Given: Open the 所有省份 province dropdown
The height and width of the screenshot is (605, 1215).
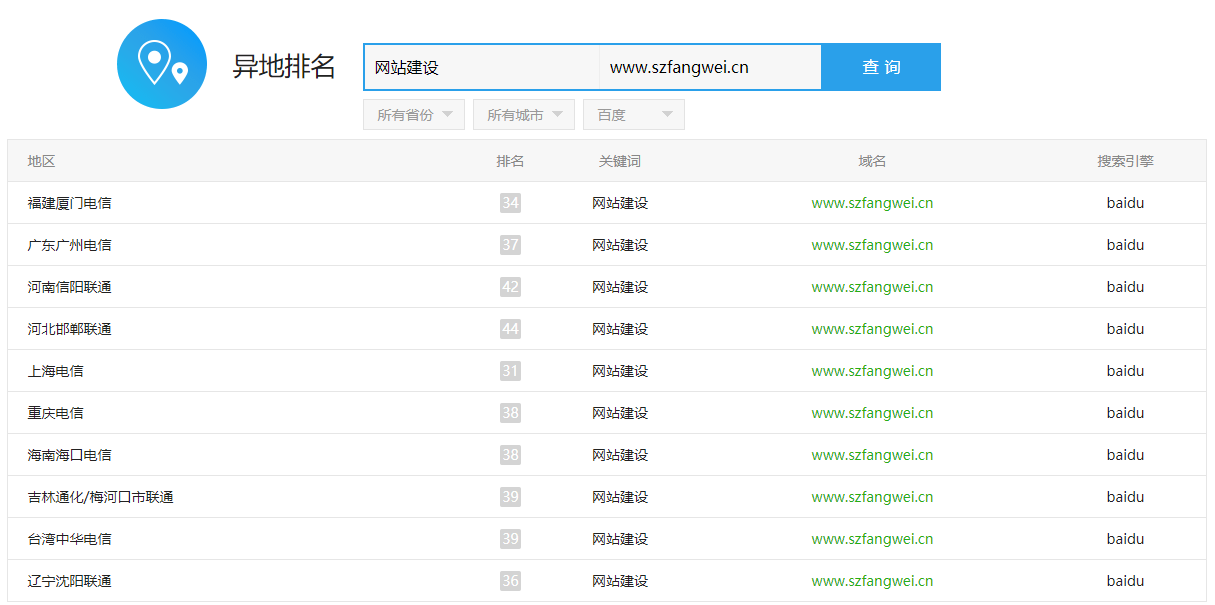Looking at the screenshot, I should [x=414, y=115].
